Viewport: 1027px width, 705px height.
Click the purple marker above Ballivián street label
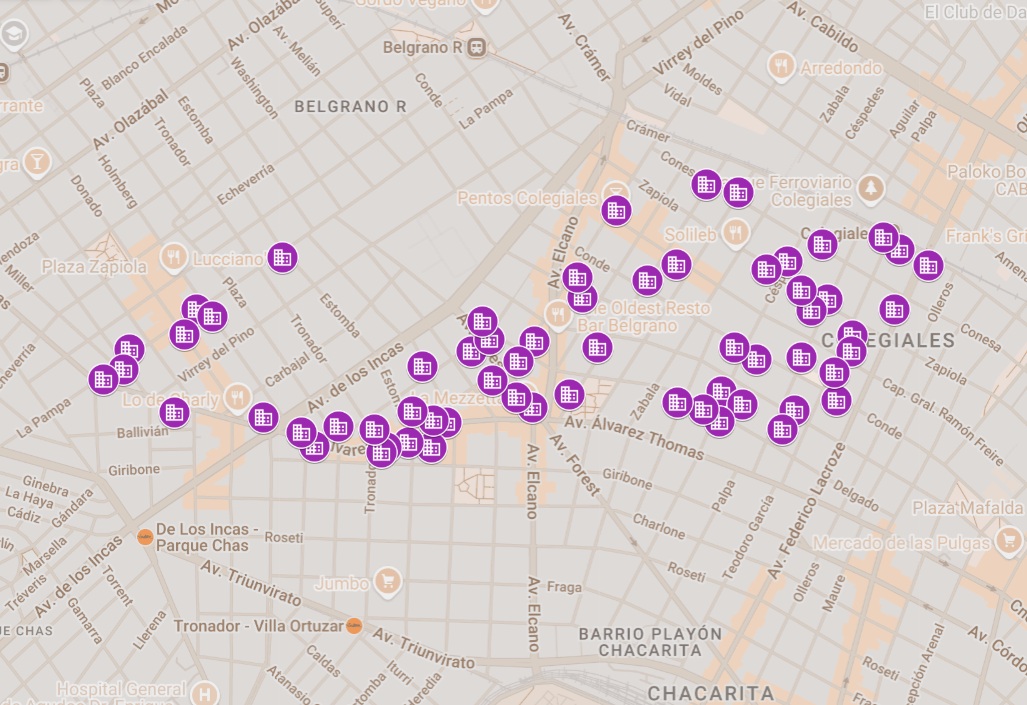pyautogui.click(x=174, y=412)
